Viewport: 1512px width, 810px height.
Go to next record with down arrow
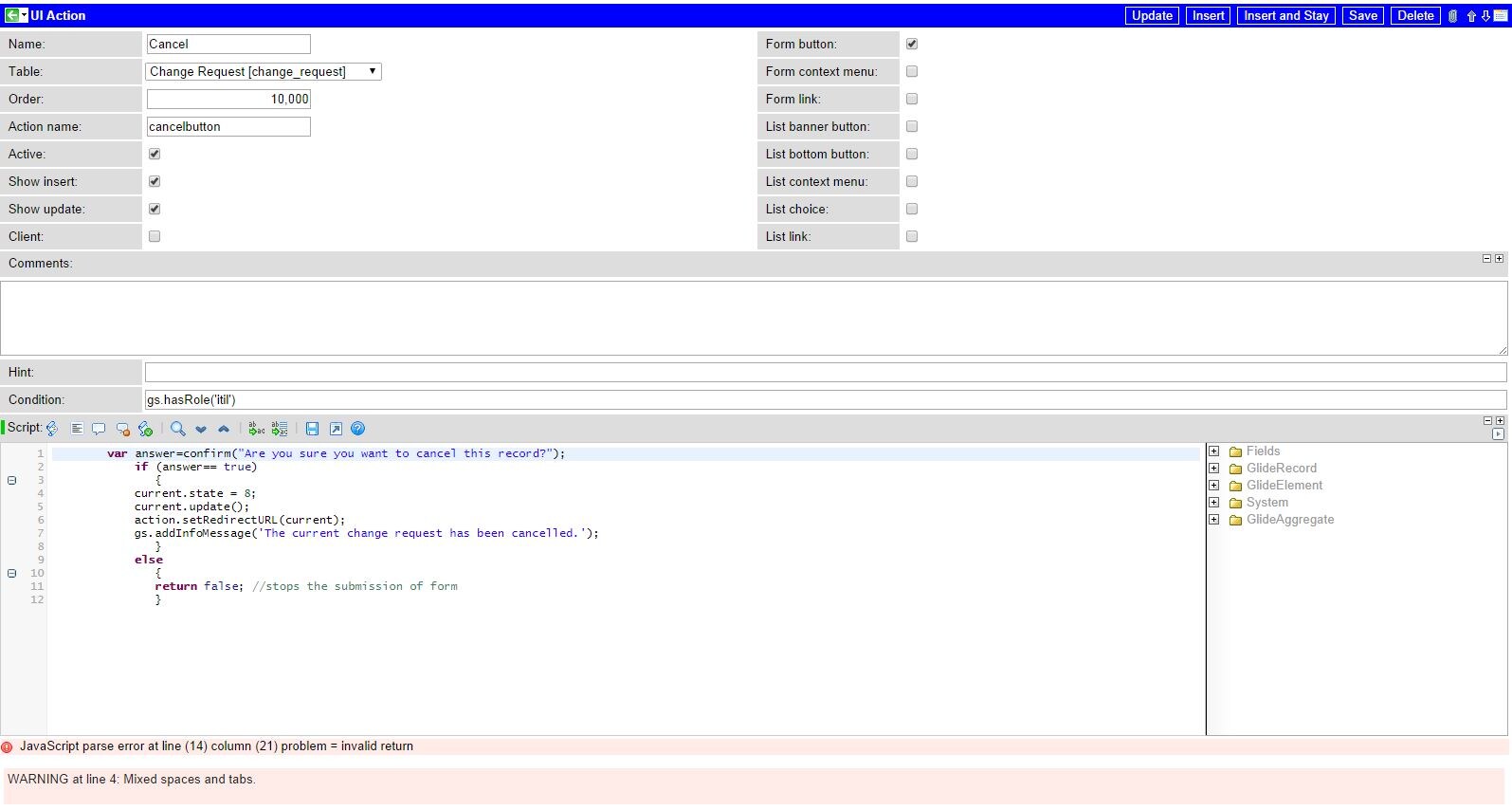pos(1485,16)
